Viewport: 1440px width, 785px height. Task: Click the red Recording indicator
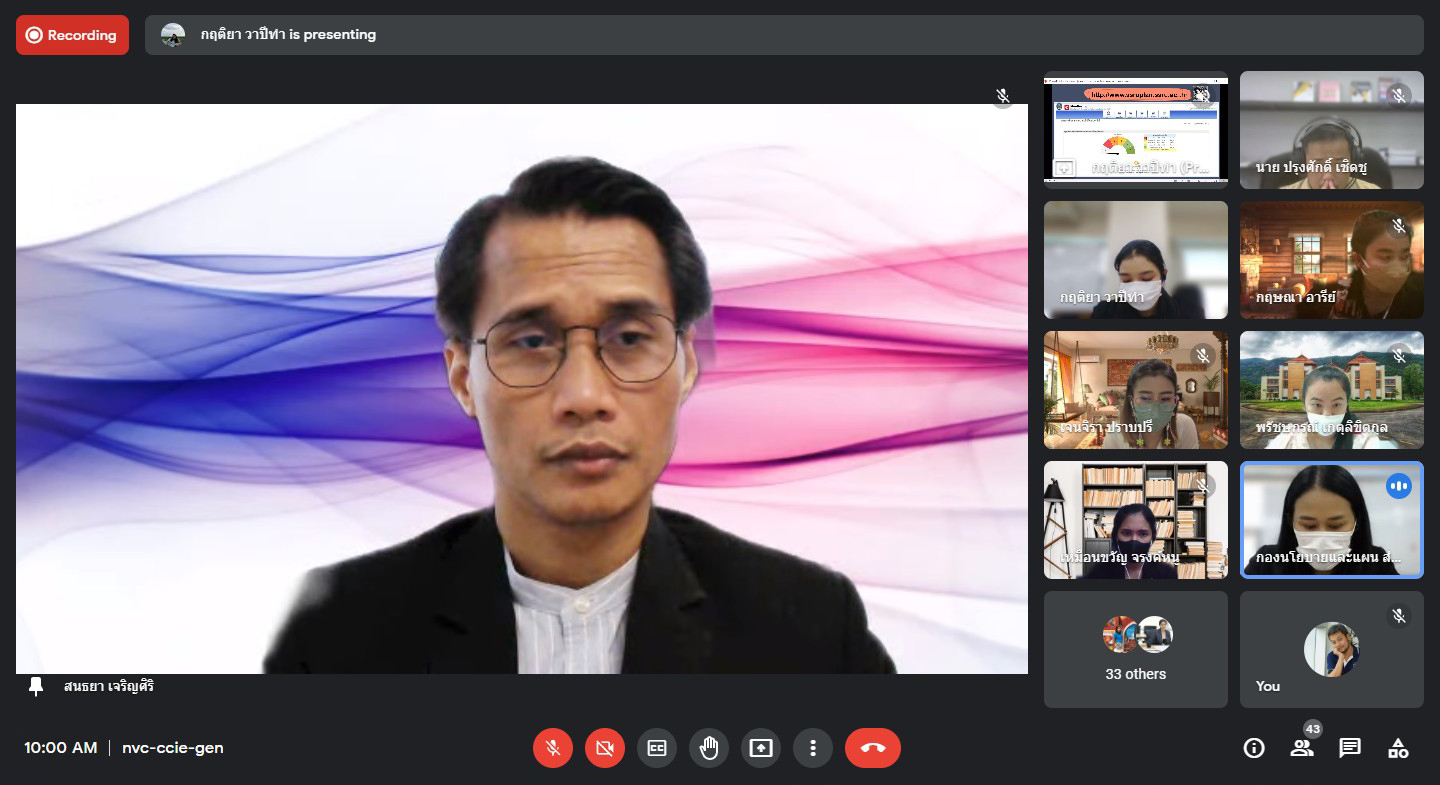click(72, 35)
